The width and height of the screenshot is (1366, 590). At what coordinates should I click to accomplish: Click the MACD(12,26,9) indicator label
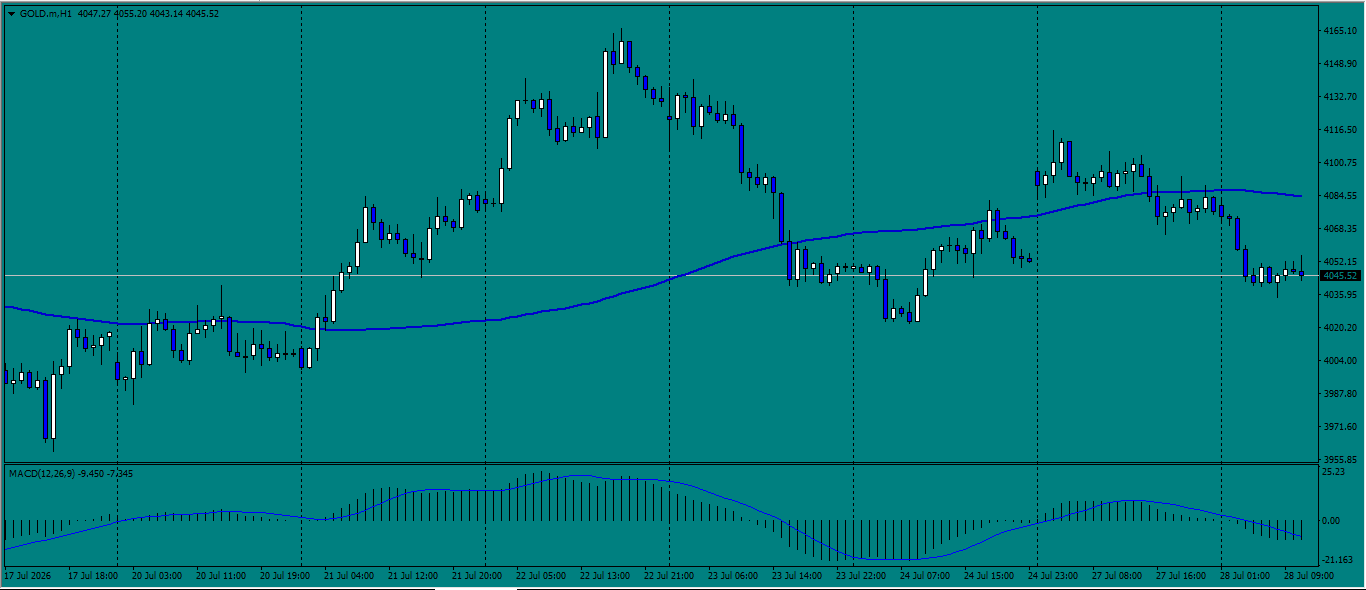(44, 472)
